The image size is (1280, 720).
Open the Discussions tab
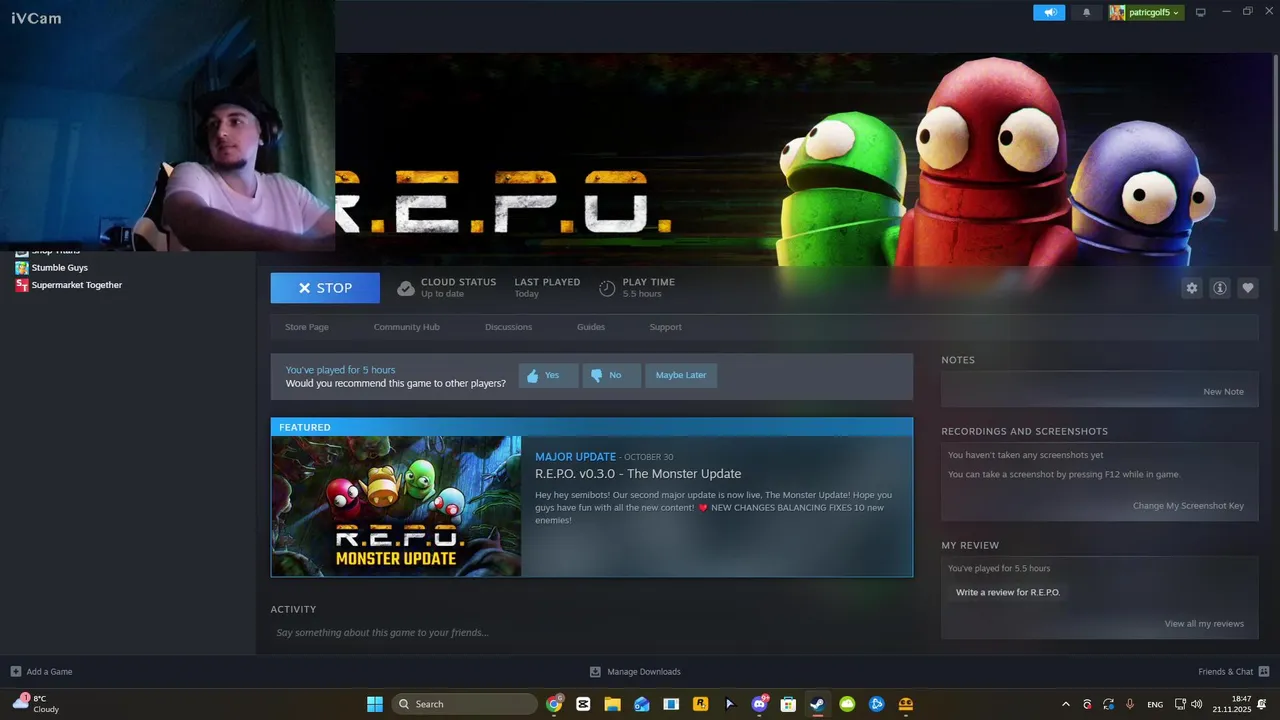click(x=508, y=327)
